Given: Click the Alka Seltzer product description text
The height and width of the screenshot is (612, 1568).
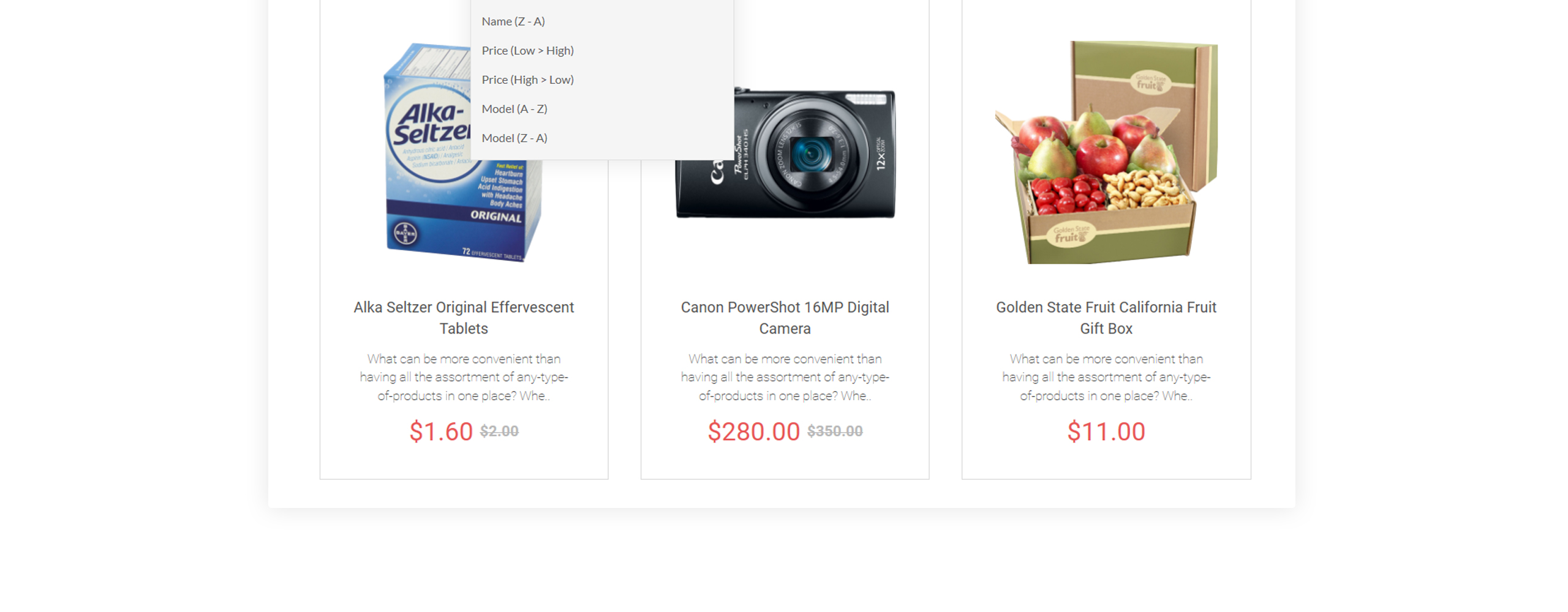Looking at the screenshot, I should [x=463, y=378].
